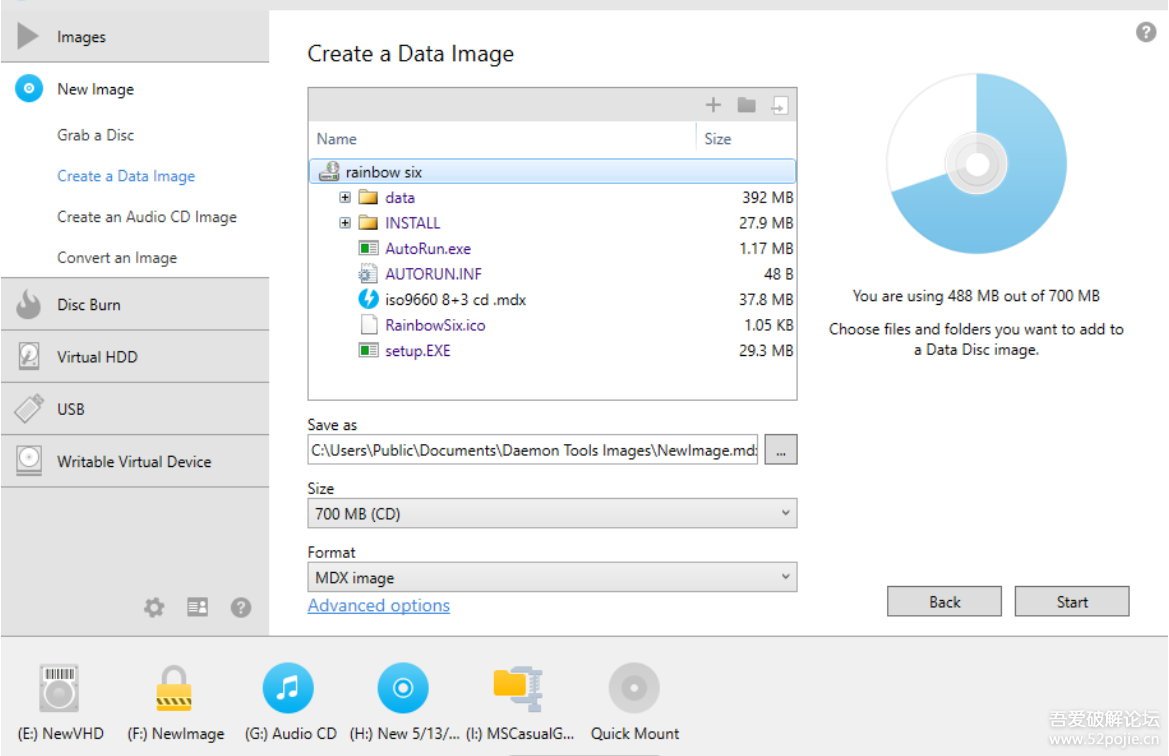Open the Size dropdown showing 700 MB (CD)
1169x756 pixels.
[552, 514]
